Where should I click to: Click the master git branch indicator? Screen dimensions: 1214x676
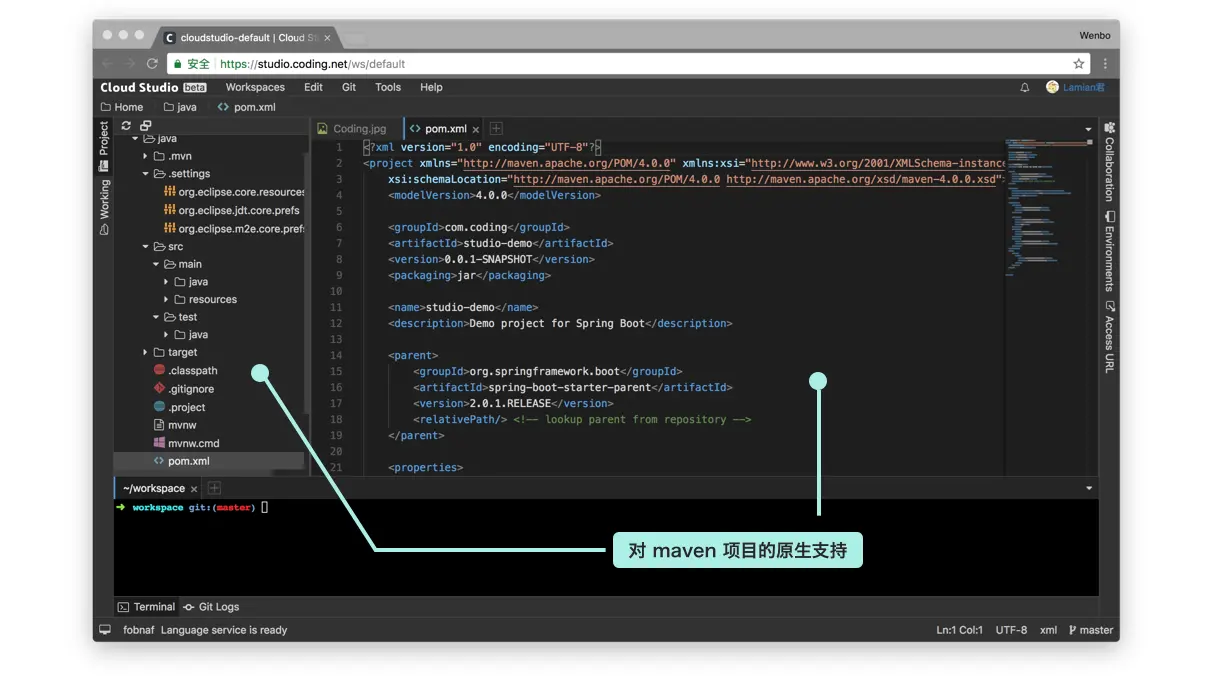(1090, 630)
